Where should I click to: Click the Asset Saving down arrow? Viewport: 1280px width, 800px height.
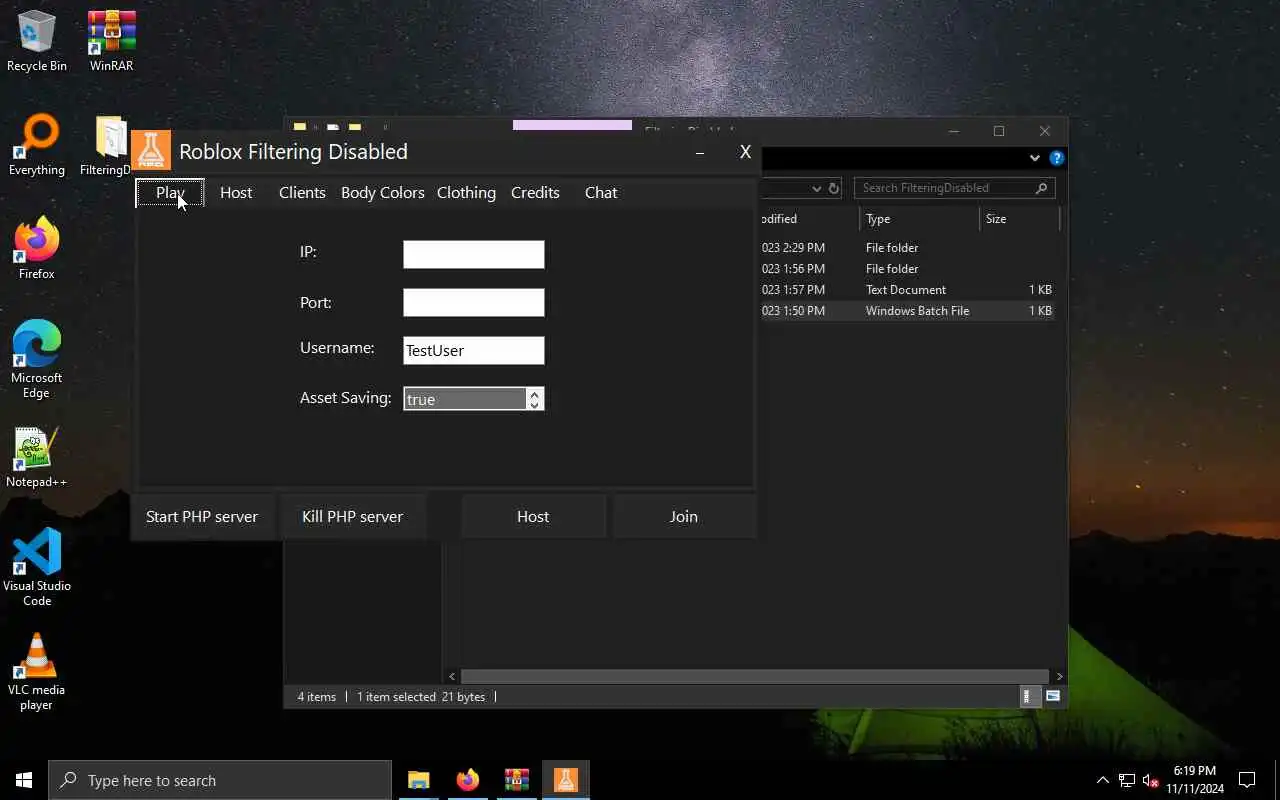point(535,405)
